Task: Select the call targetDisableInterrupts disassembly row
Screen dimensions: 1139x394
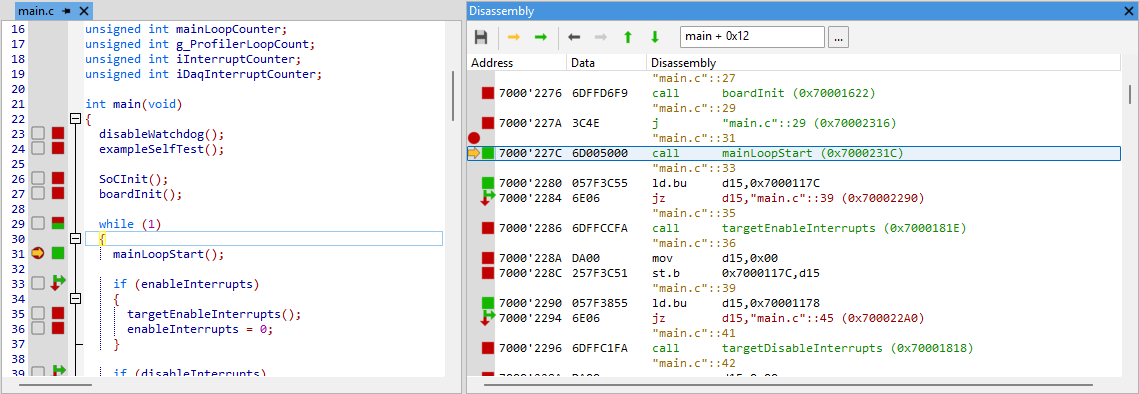Action: click(x=793, y=348)
